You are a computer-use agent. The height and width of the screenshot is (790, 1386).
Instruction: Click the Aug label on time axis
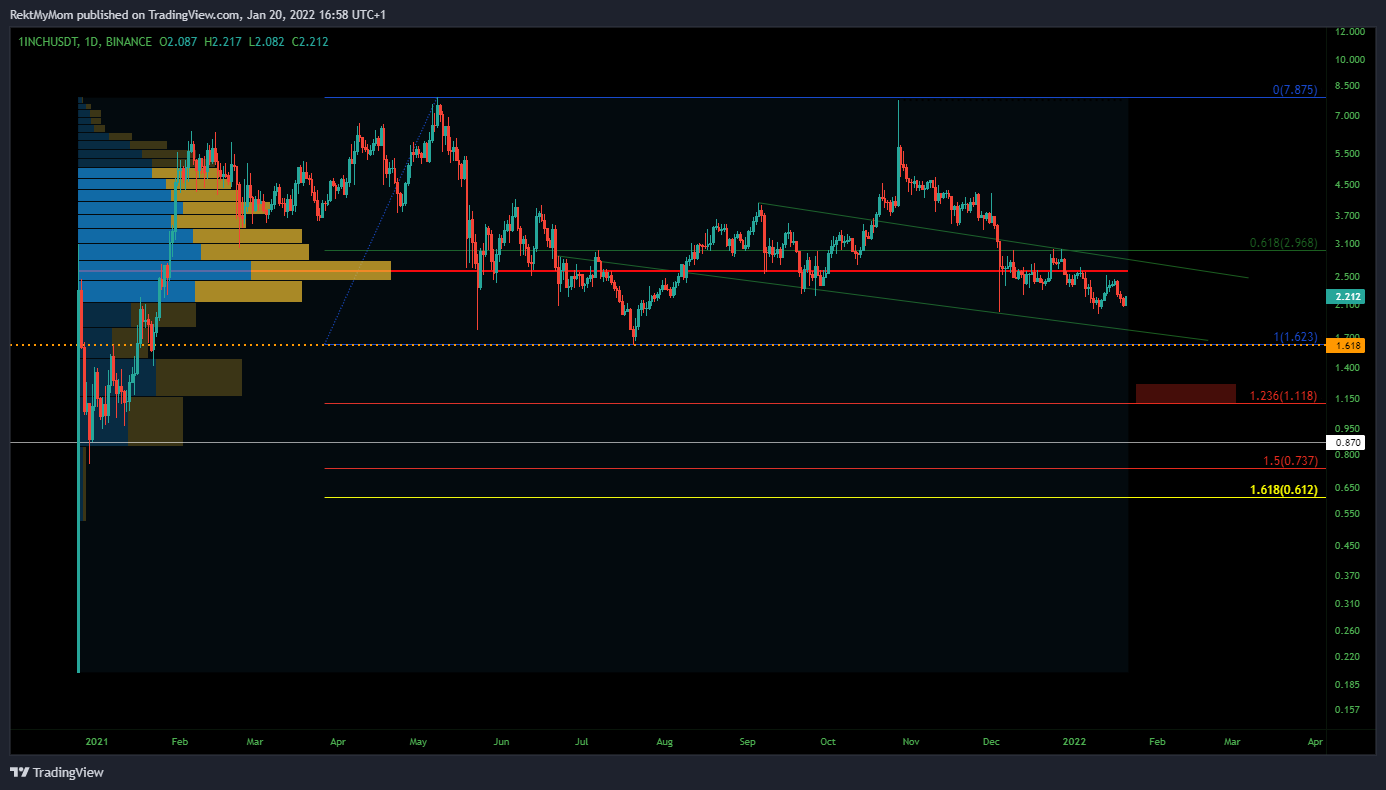(665, 742)
